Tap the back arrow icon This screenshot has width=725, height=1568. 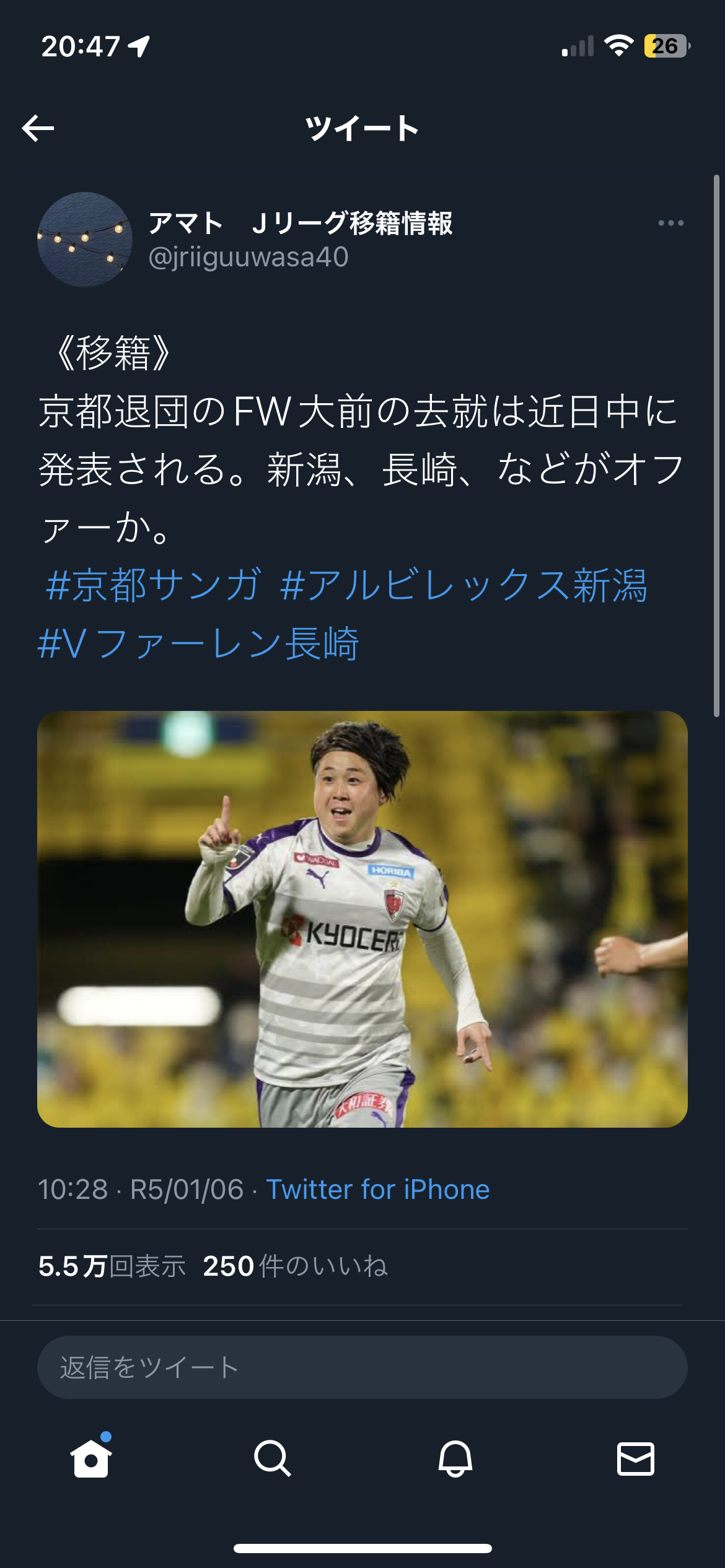point(38,128)
